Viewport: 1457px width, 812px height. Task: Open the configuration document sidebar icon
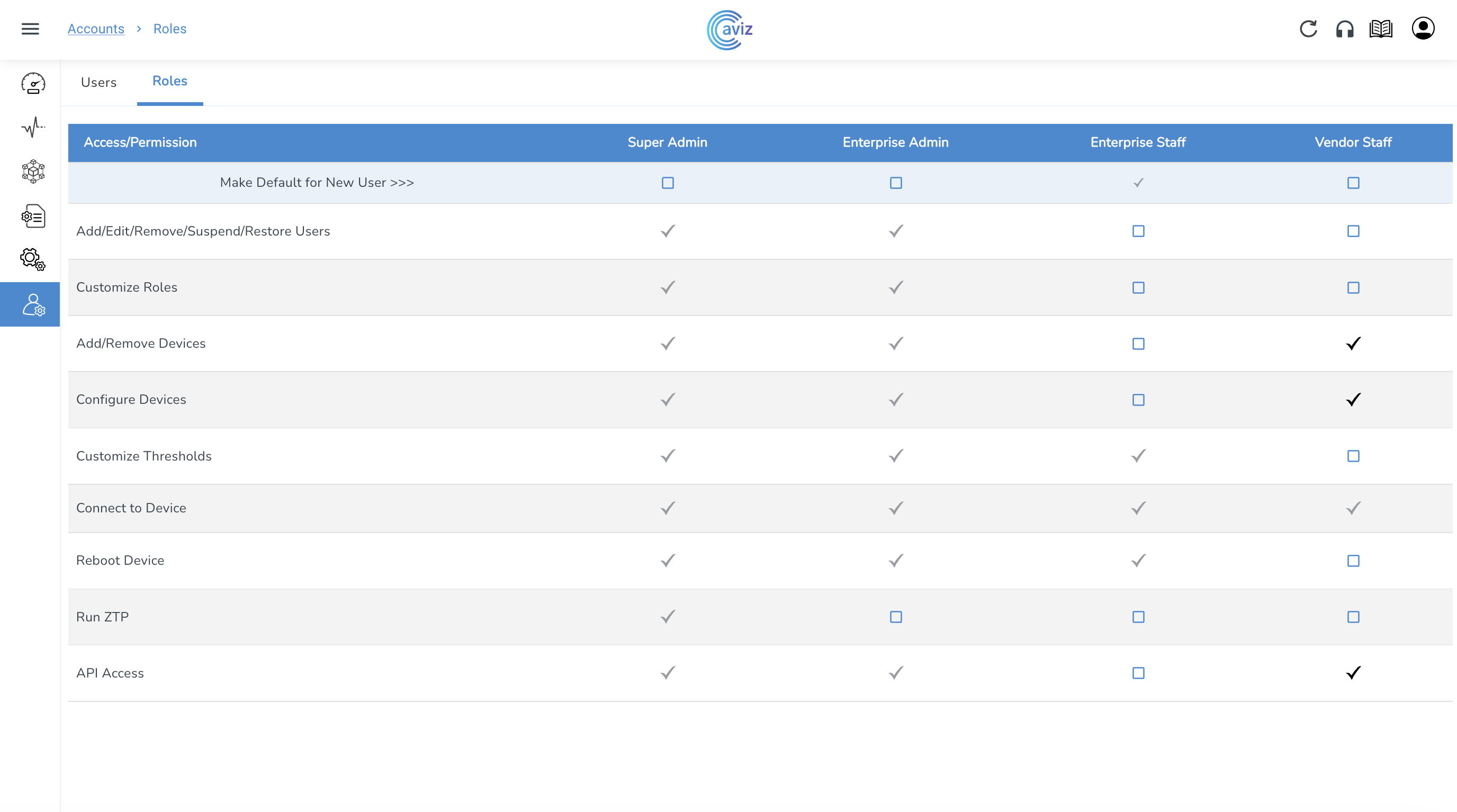coord(33,216)
